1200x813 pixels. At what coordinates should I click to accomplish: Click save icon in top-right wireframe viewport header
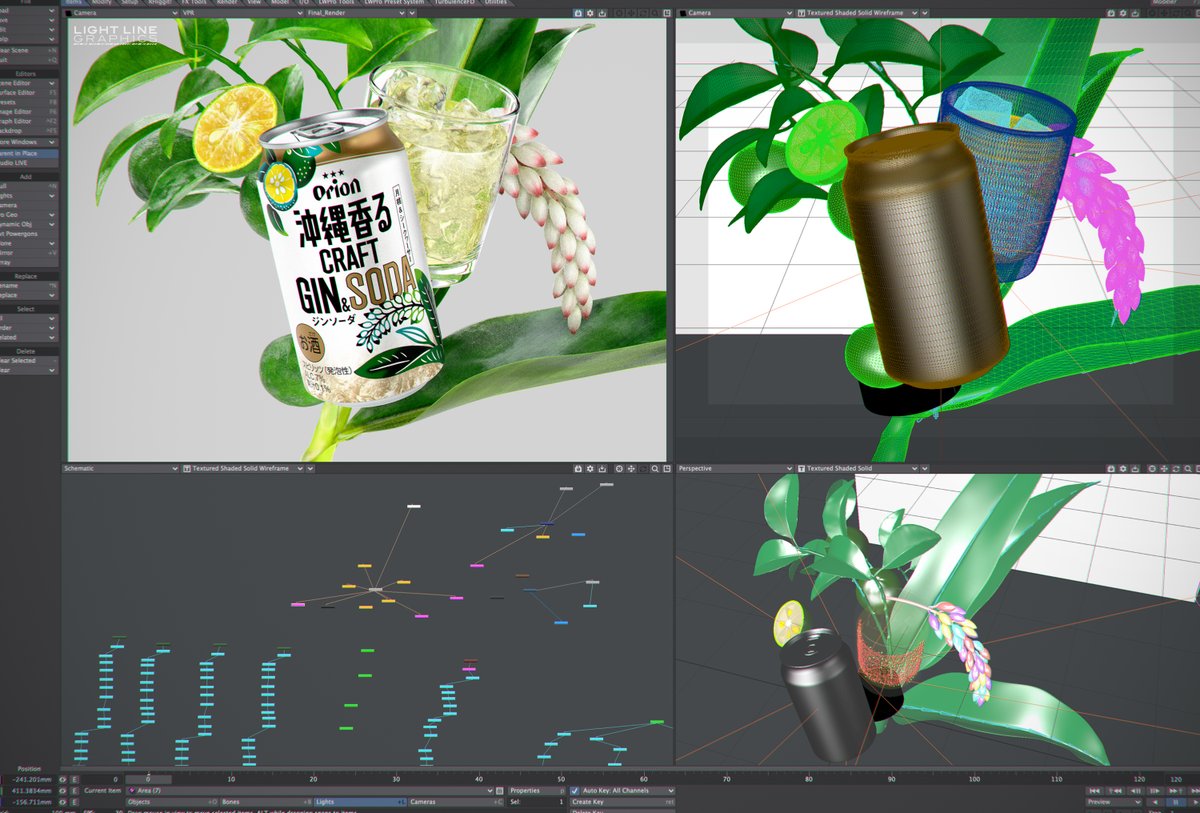click(1135, 12)
